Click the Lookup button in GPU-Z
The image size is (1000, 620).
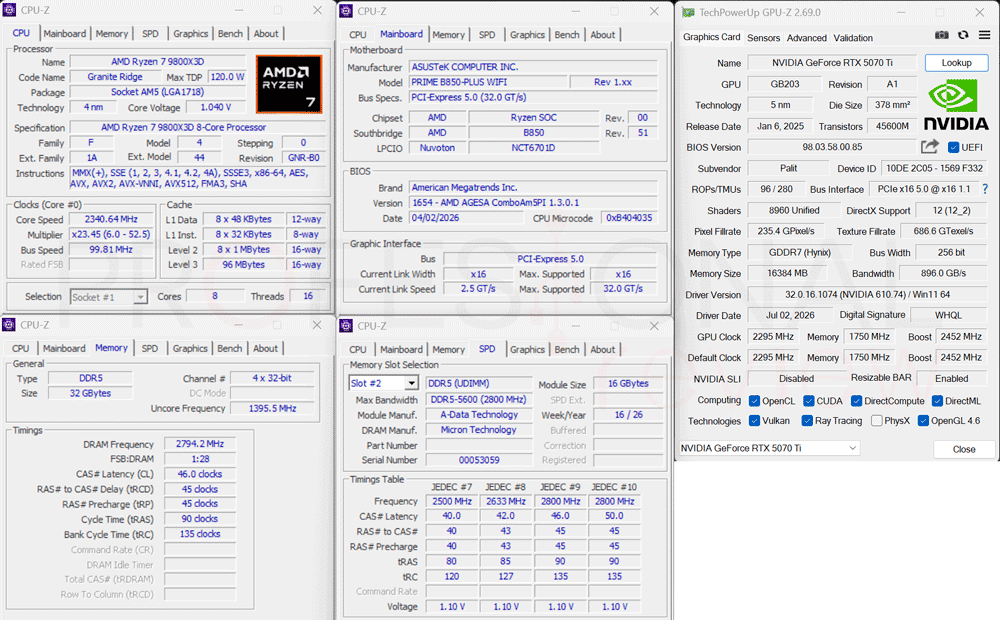coord(957,63)
